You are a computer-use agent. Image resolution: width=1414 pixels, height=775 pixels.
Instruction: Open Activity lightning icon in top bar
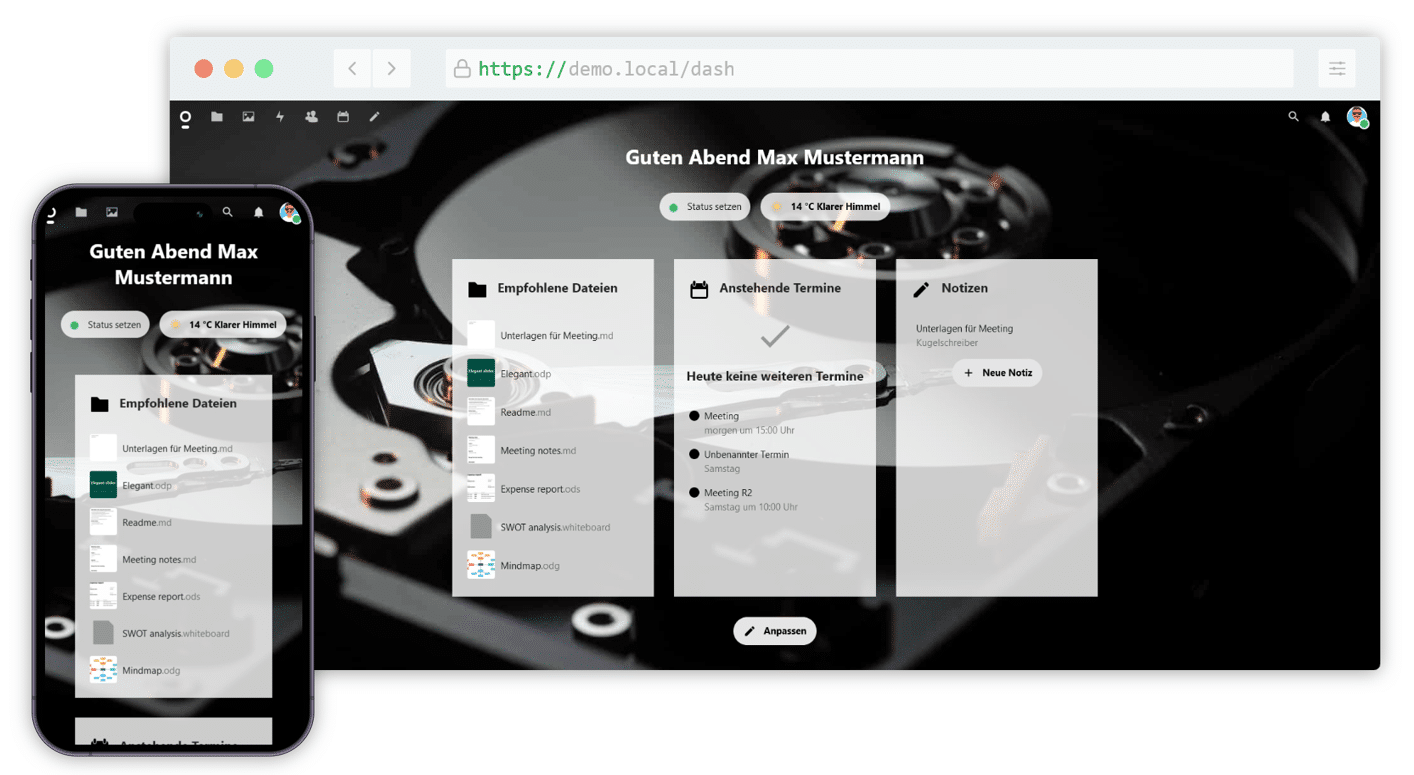click(280, 117)
